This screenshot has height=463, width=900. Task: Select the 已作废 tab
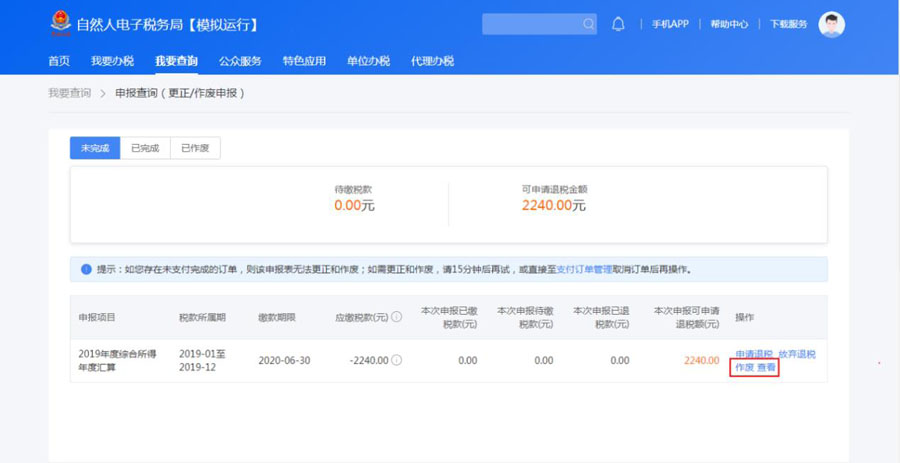tap(195, 148)
